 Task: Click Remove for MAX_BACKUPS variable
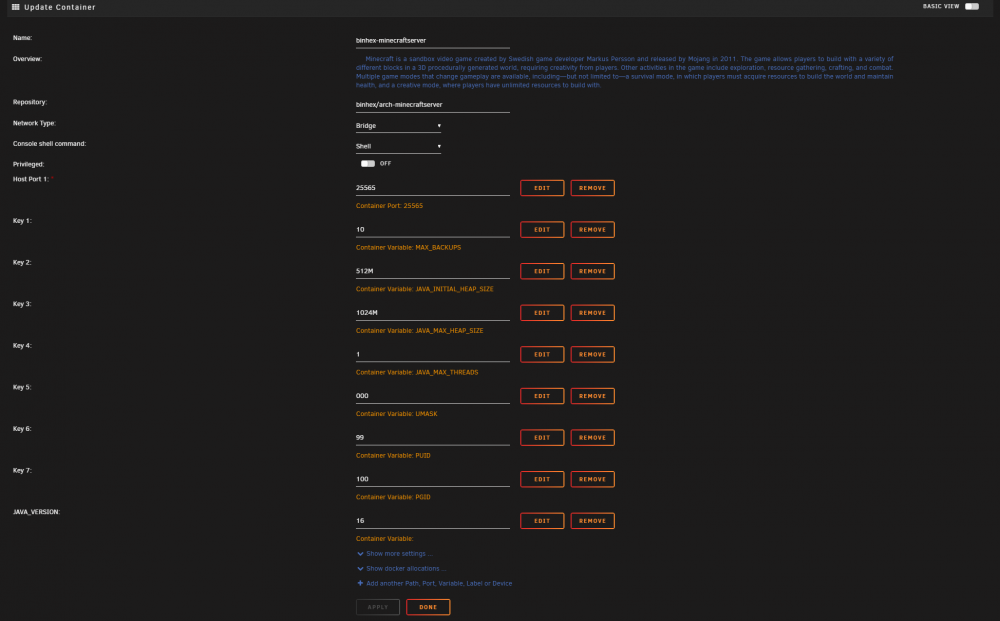click(x=592, y=230)
